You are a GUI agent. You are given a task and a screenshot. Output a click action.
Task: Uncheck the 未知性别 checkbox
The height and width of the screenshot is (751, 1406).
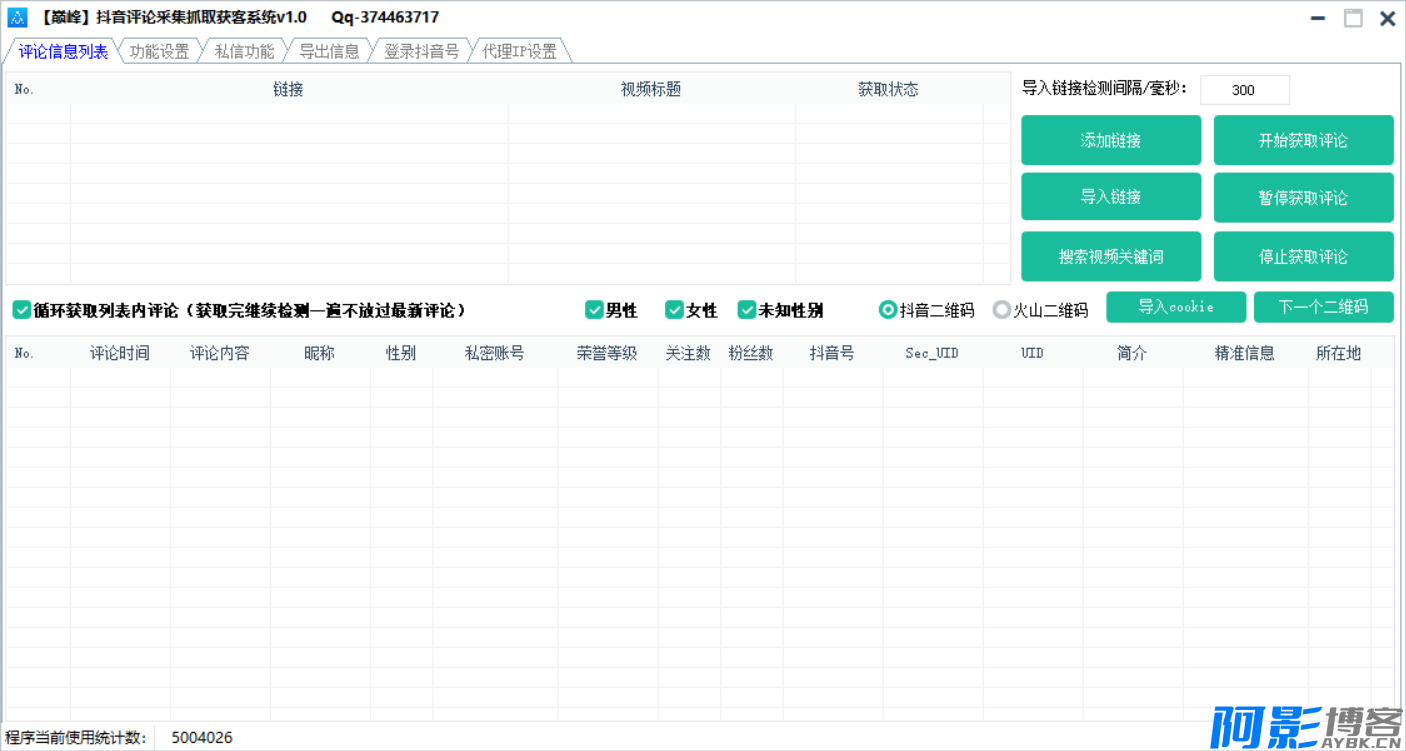(x=747, y=310)
